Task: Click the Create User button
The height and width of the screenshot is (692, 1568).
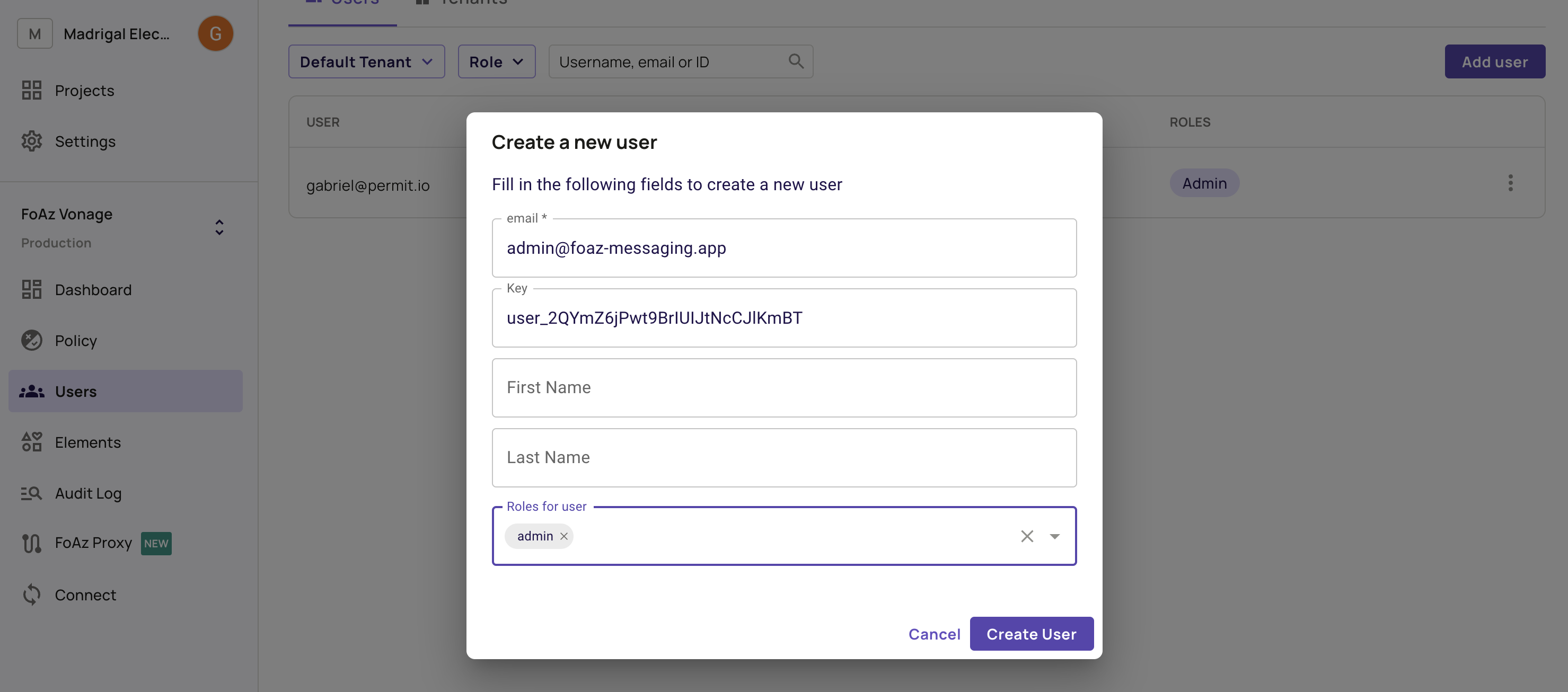Action: tap(1031, 634)
